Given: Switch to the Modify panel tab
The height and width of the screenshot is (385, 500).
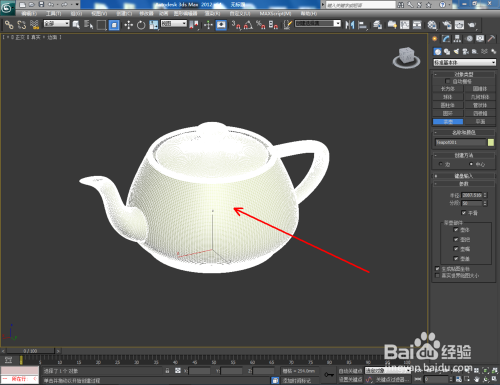Looking at the screenshot, I should tap(446, 39).
